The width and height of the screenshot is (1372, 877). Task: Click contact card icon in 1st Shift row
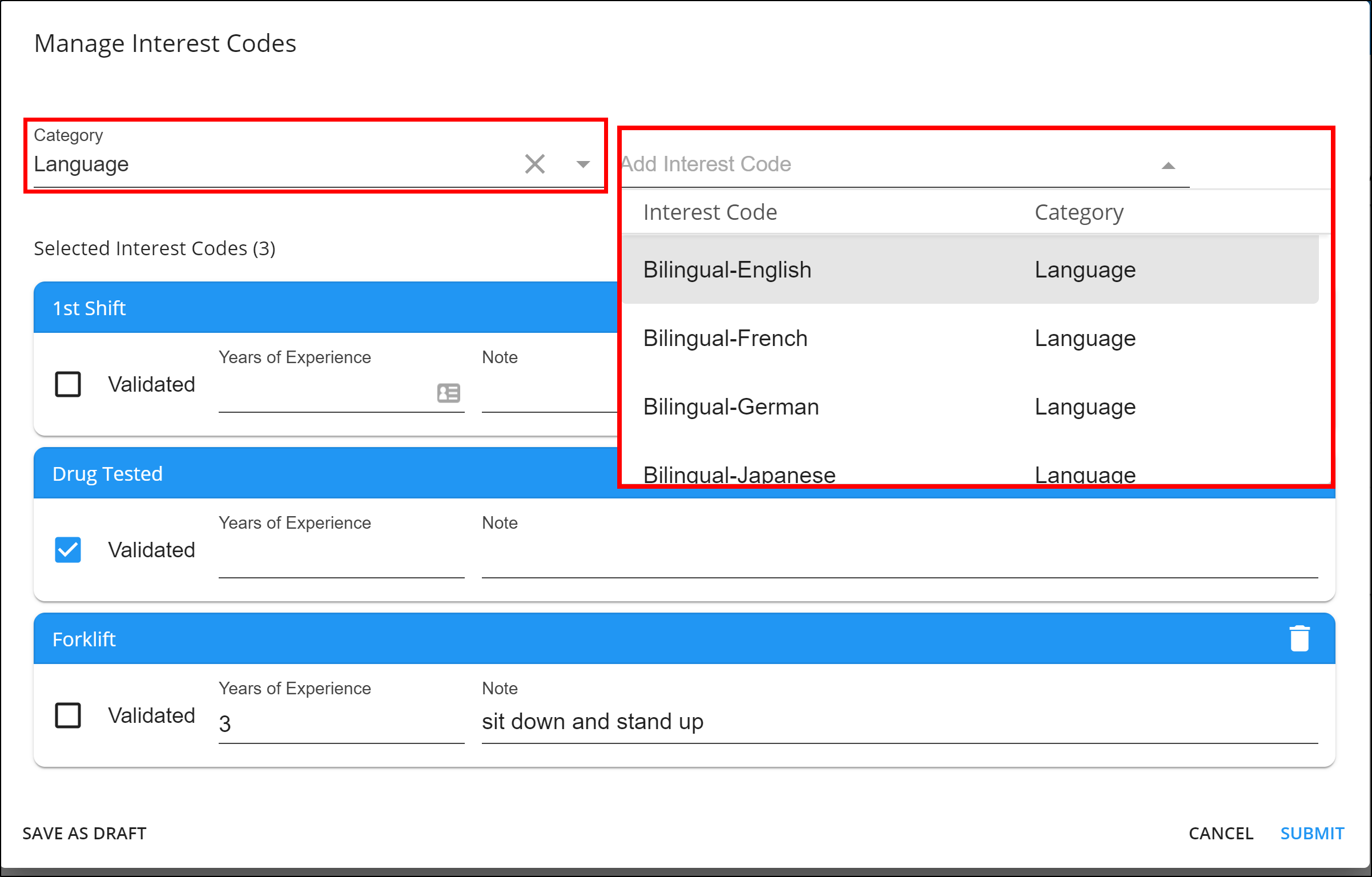point(448,393)
